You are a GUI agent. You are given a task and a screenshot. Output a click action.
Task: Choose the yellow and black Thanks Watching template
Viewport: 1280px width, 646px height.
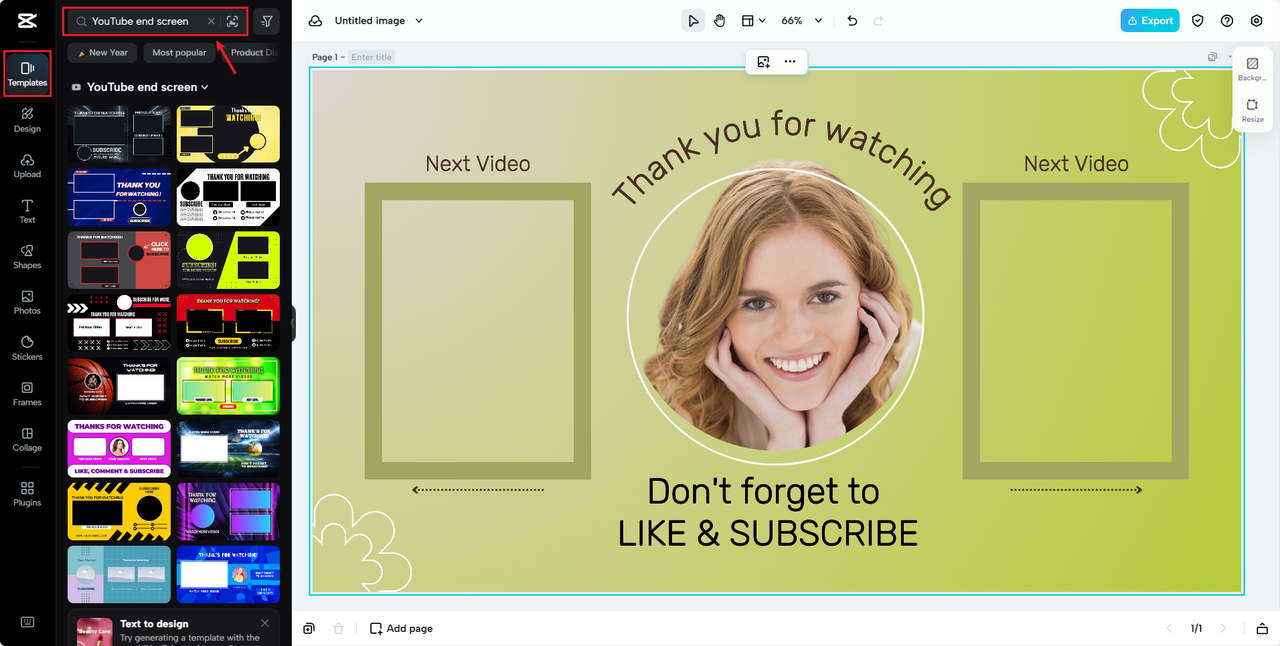point(228,134)
